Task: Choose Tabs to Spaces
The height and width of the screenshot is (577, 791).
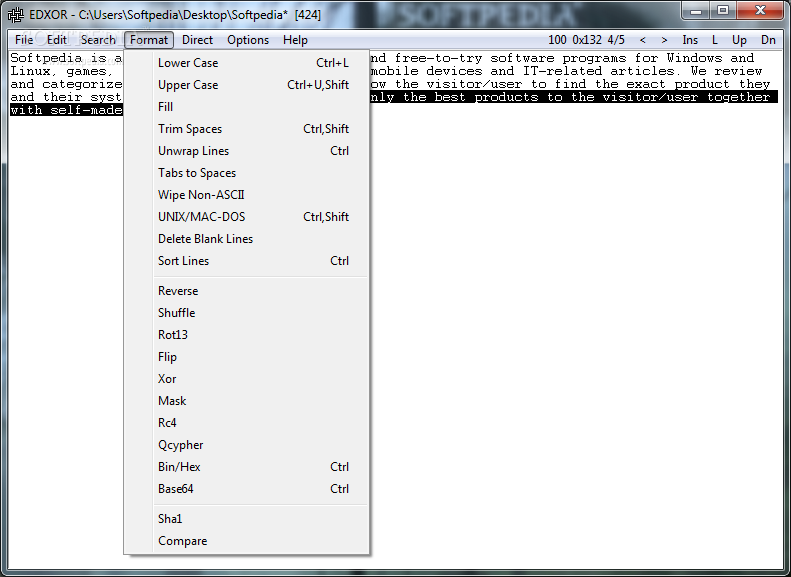Action: coord(247,173)
